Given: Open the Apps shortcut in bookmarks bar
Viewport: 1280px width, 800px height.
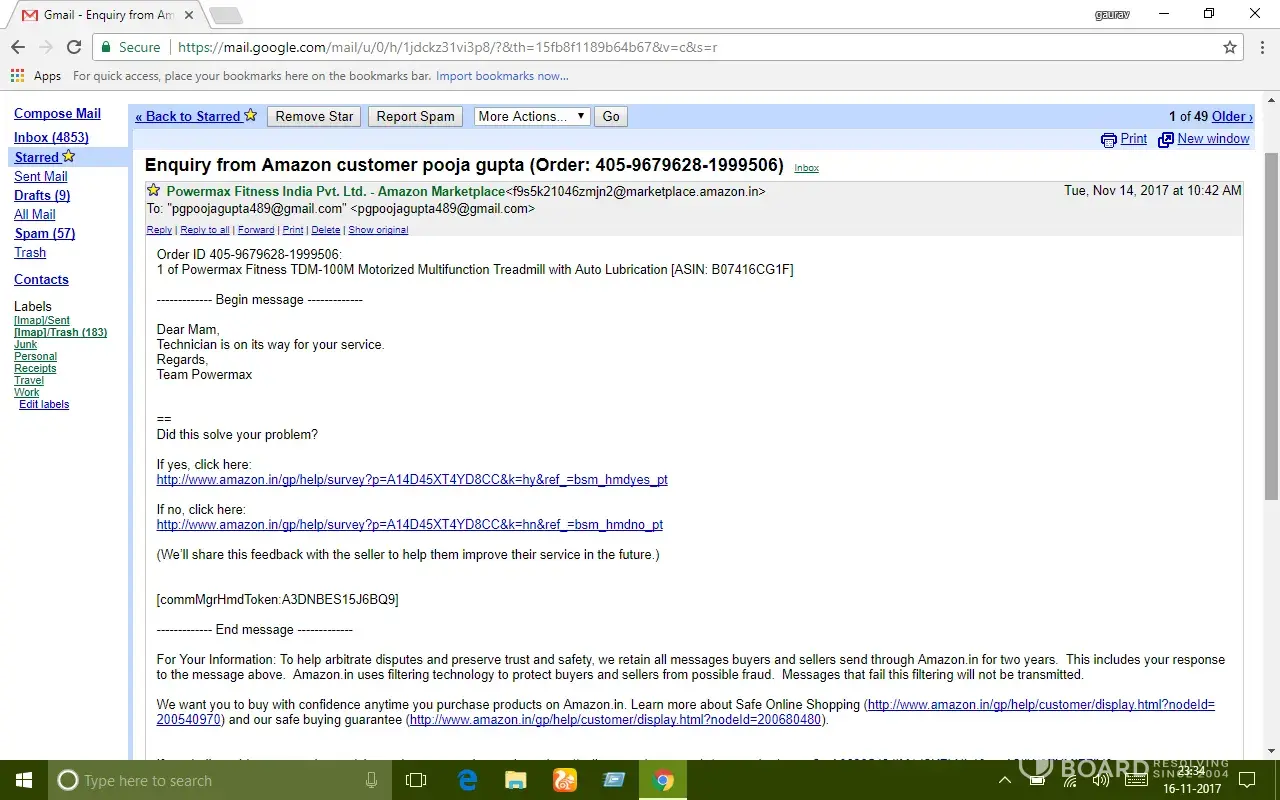Looking at the screenshot, I should [x=36, y=76].
